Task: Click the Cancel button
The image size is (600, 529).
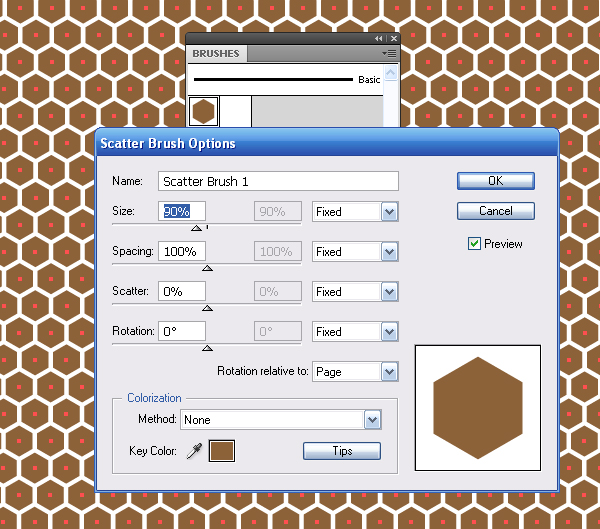Action: 496,211
